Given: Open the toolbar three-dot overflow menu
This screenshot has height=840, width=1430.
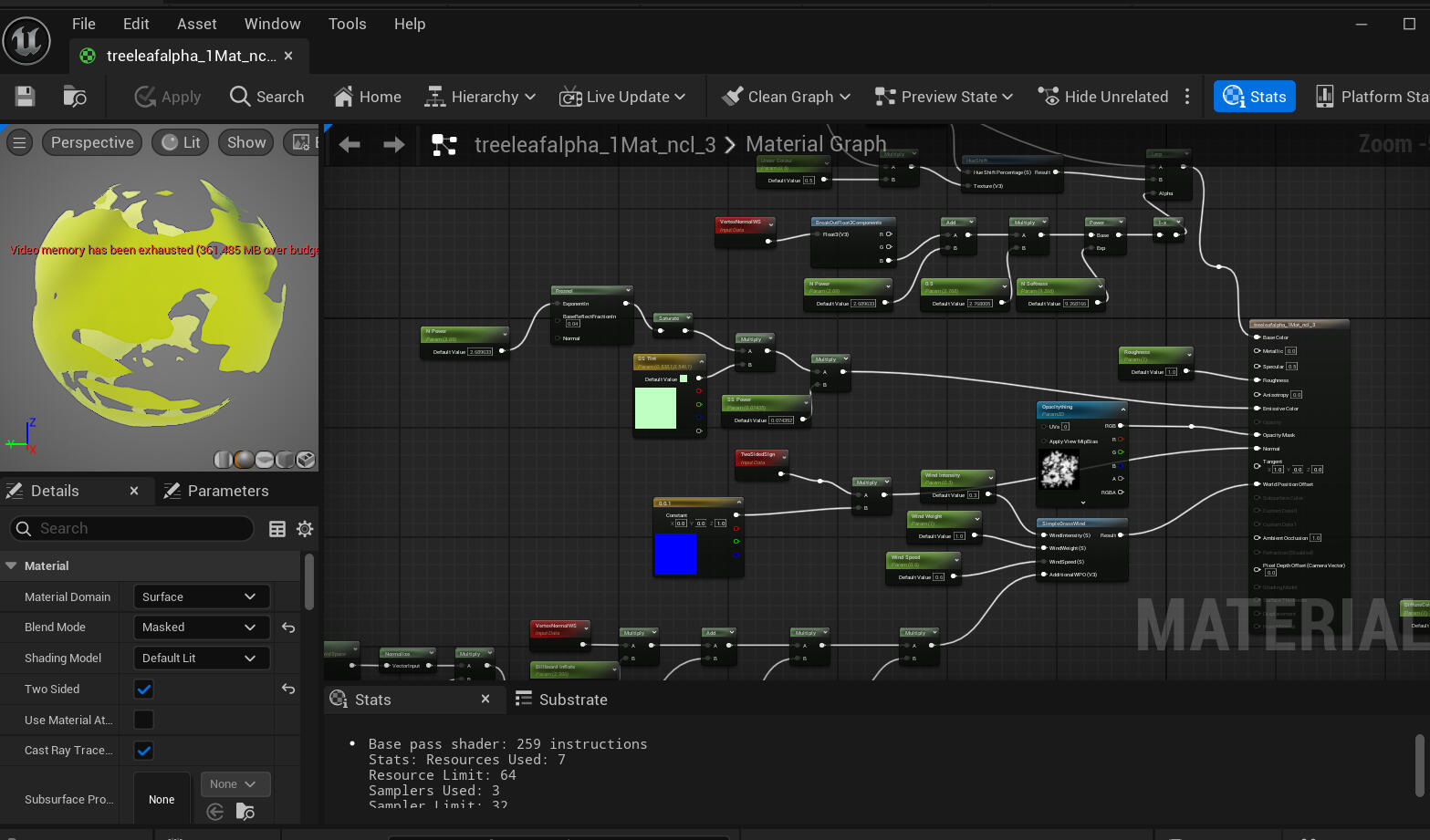Looking at the screenshot, I should coord(1186,97).
